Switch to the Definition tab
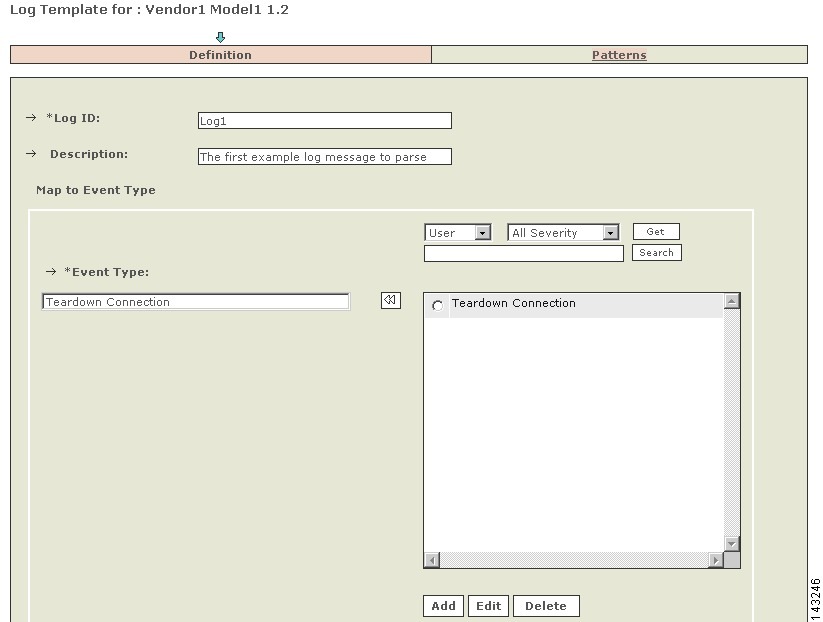The width and height of the screenshot is (823, 622). (x=220, y=55)
